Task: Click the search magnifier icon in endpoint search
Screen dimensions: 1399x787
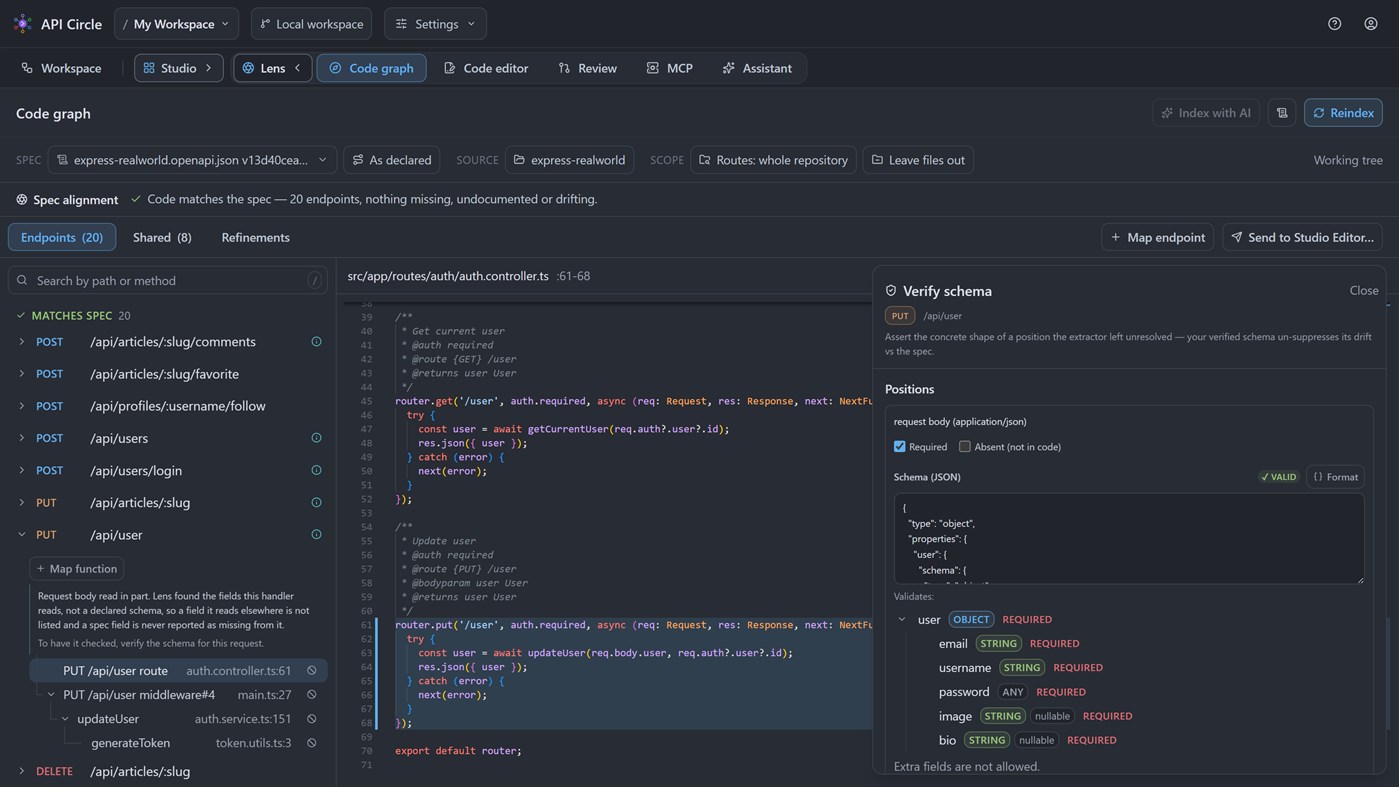Action: pos(22,281)
